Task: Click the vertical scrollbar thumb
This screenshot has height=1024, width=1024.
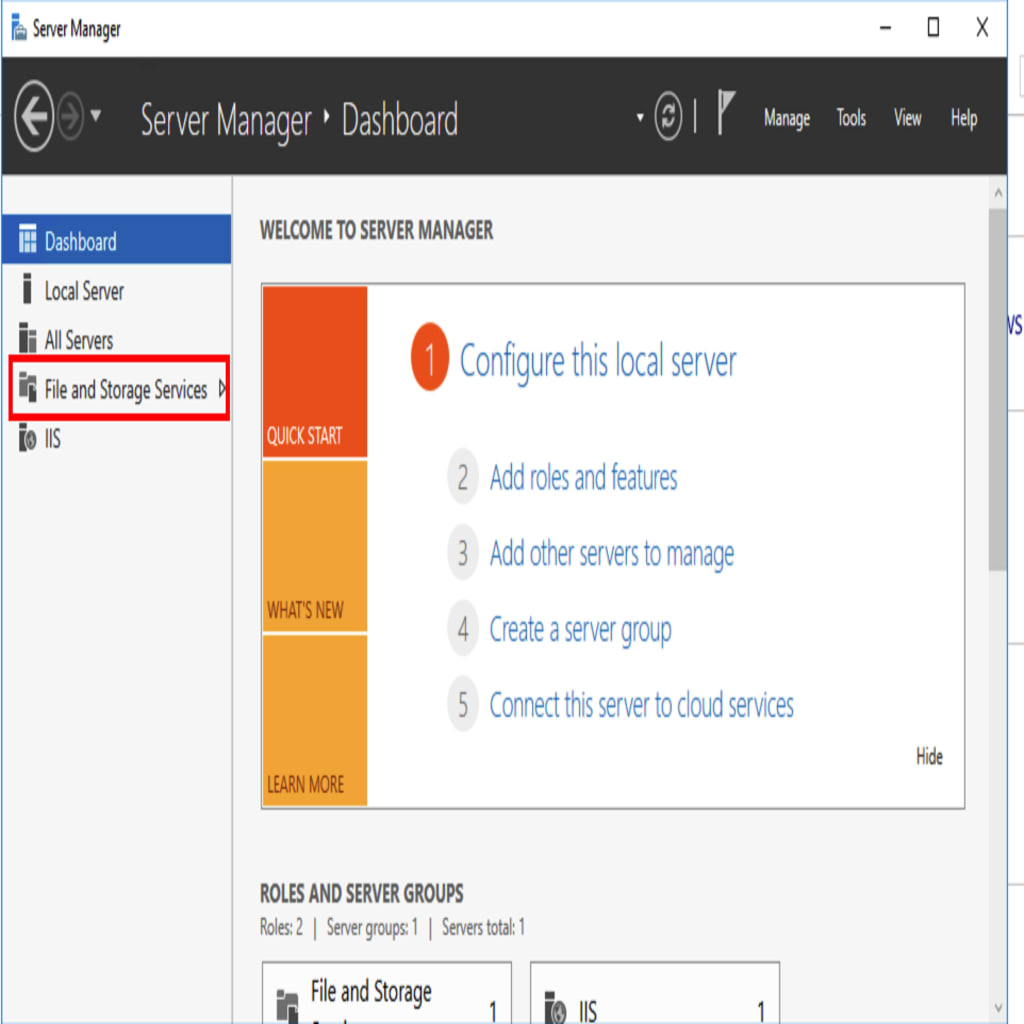Action: tap(997, 389)
